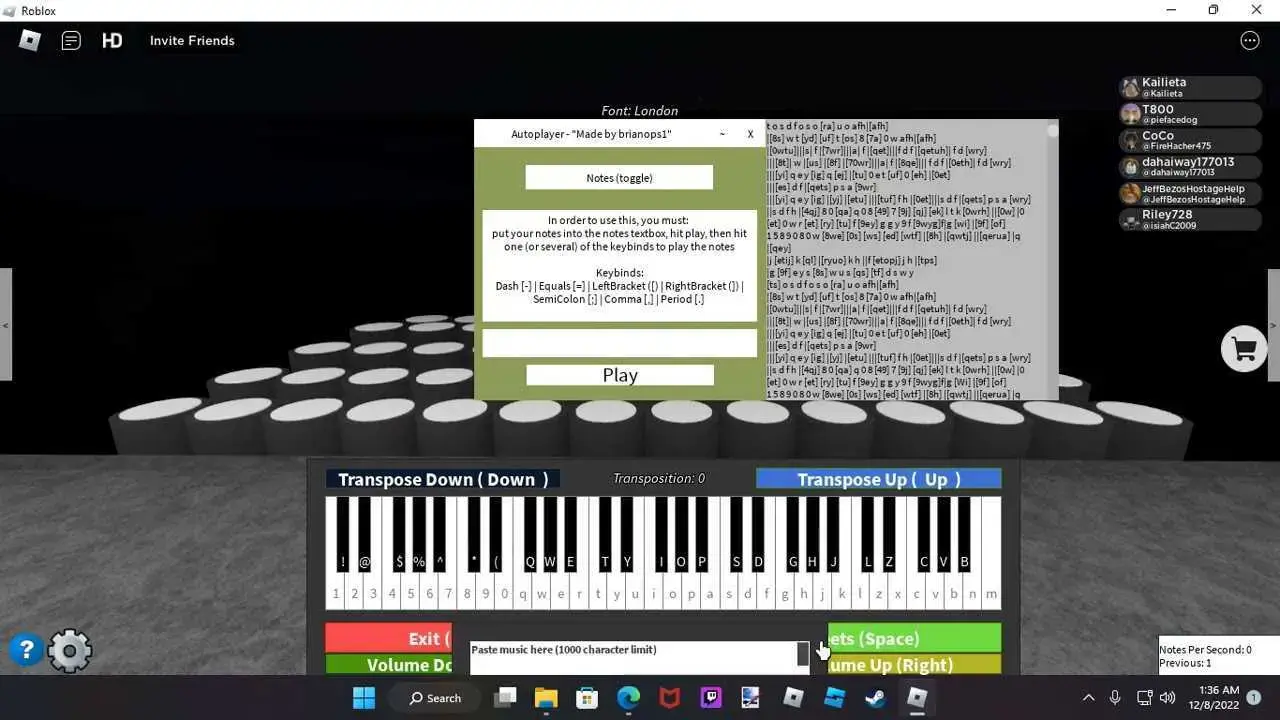Open the three-dots options menu
Screen dimensions: 1280x720
(1250, 40)
